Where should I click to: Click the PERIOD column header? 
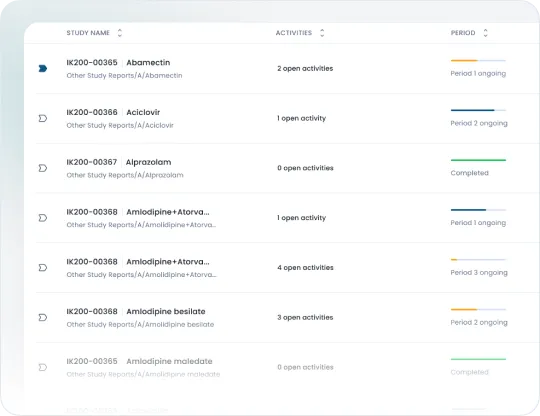463,33
